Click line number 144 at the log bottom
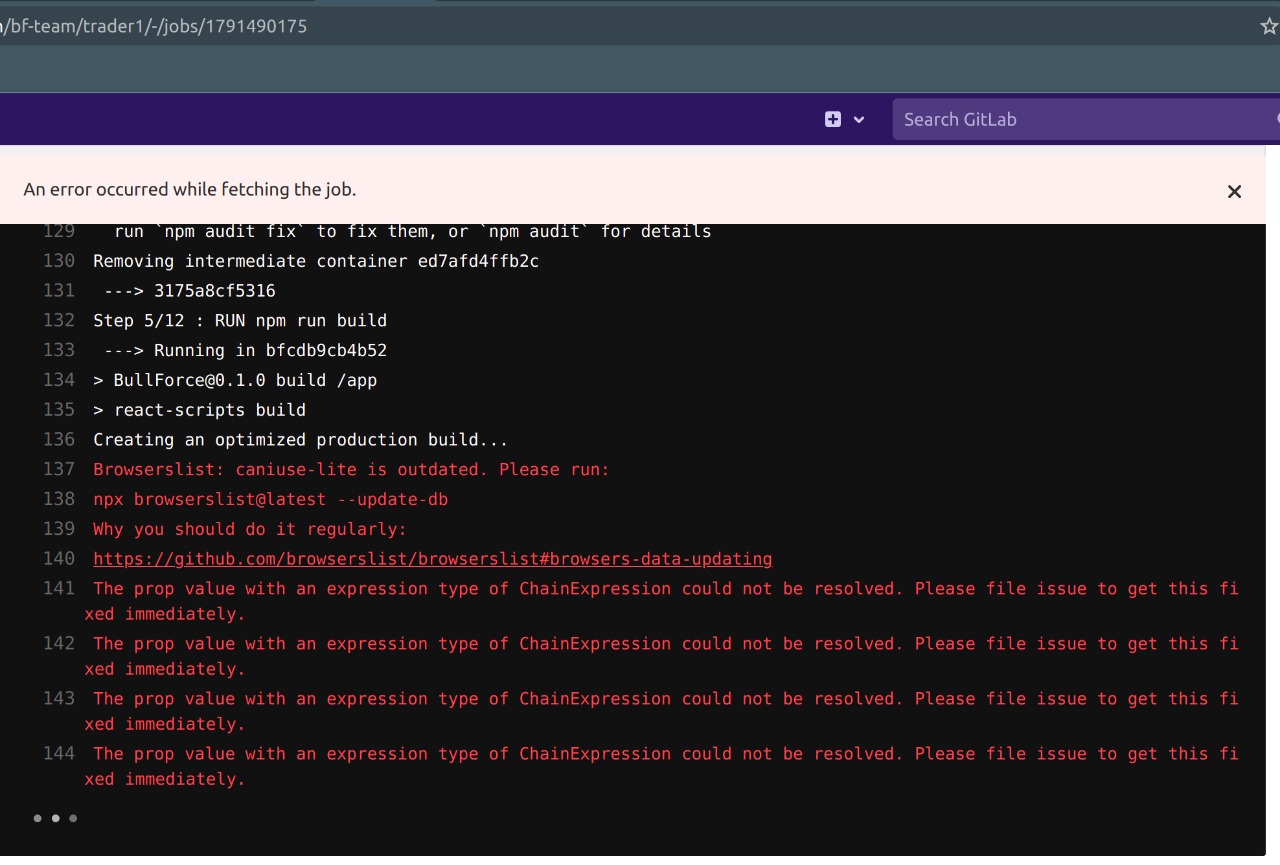Screen dimensions: 1280x865 tap(59, 753)
